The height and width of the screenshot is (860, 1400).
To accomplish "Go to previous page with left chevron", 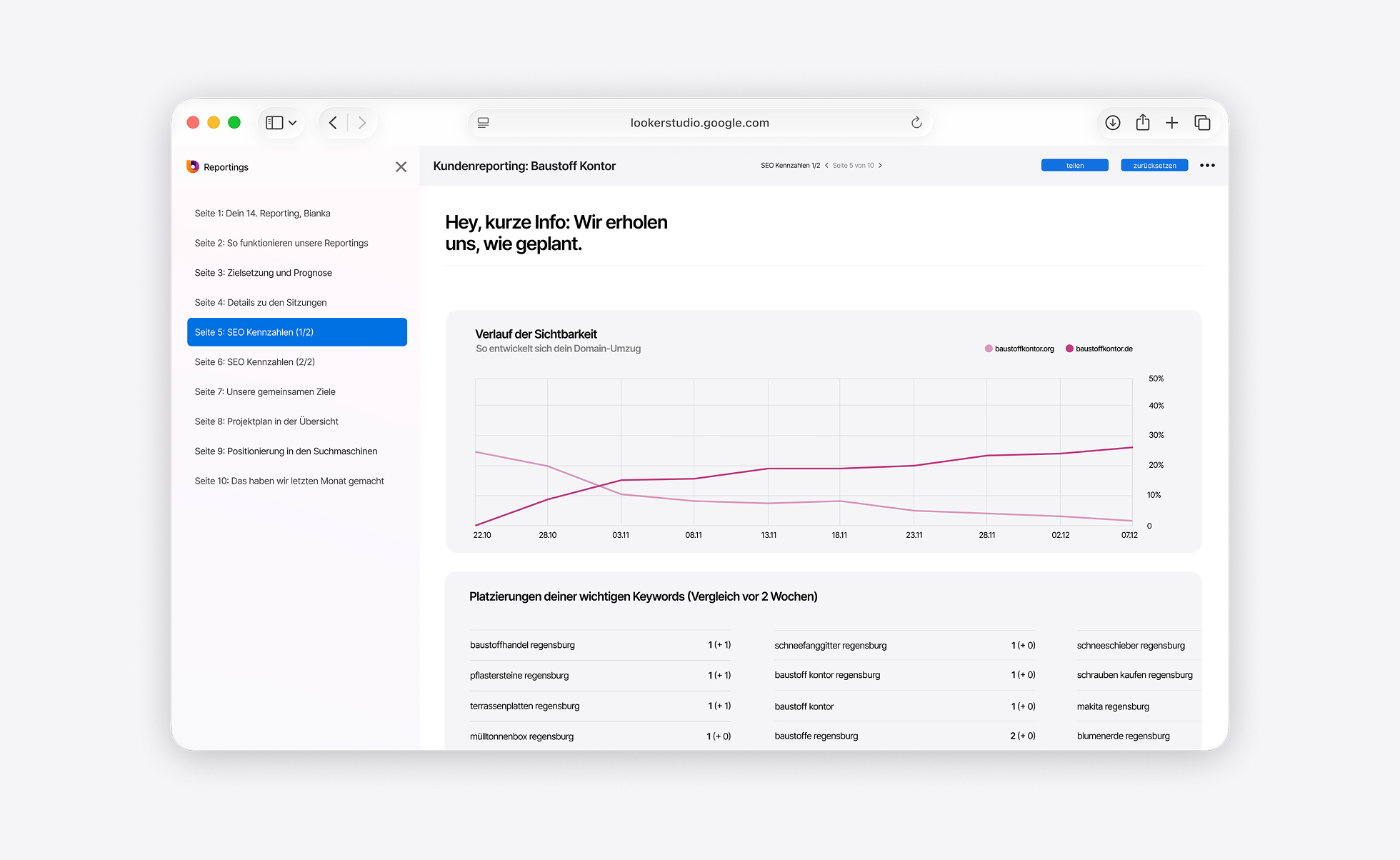I will click(826, 166).
